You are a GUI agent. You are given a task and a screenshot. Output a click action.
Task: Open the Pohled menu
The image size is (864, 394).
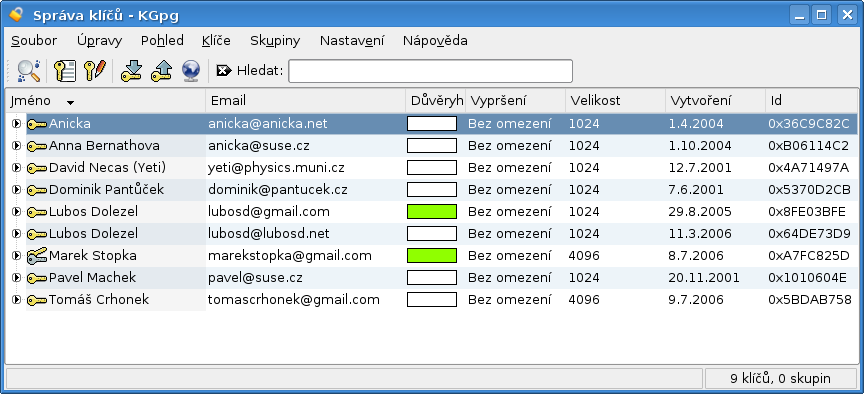[x=162, y=41]
